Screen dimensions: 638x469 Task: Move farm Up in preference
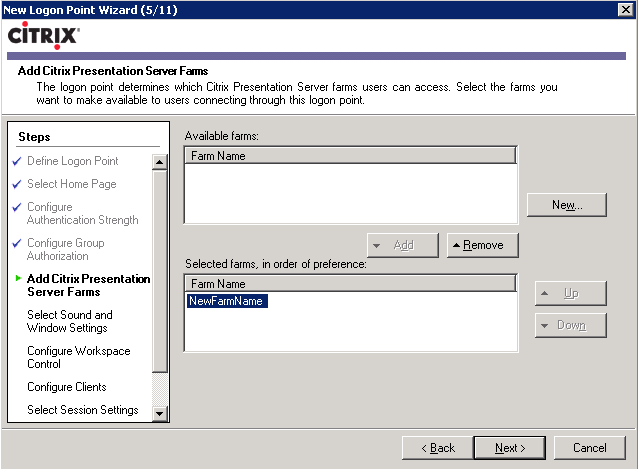570,293
